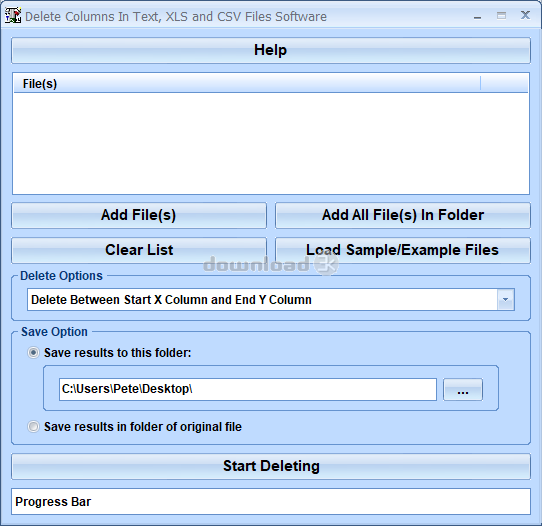This screenshot has height=526, width=542.
Task: Click the window title bar text
Action: [x=176, y=17]
